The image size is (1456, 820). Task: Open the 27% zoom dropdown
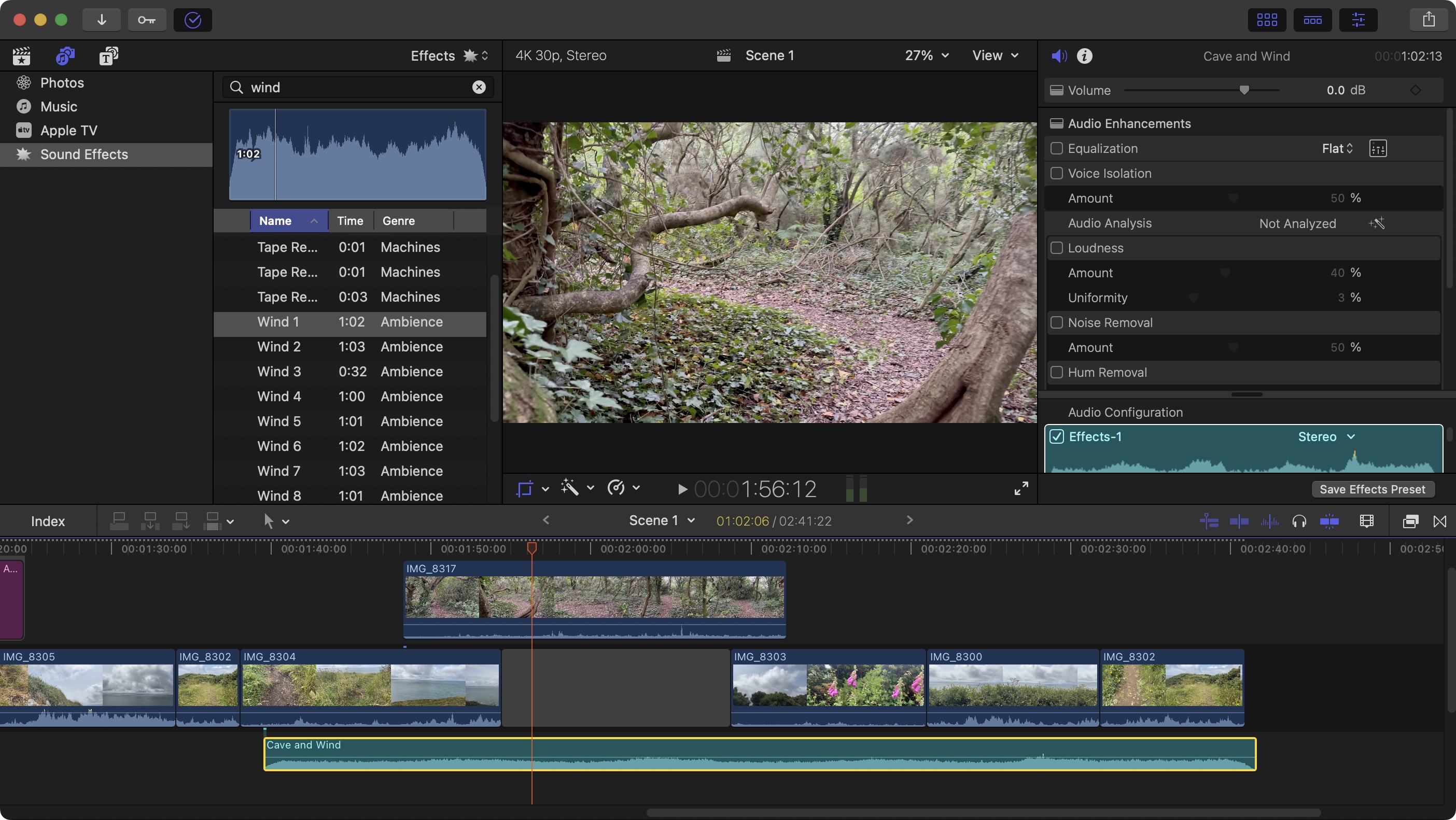pos(925,55)
